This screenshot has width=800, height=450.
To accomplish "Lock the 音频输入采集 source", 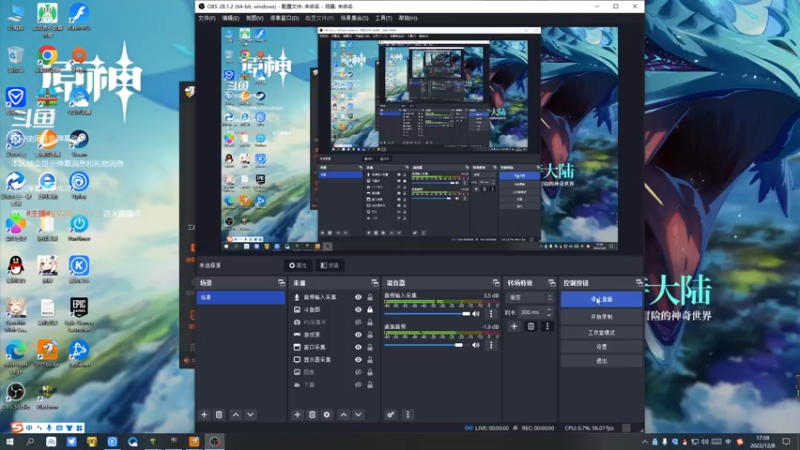I will click(x=370, y=297).
